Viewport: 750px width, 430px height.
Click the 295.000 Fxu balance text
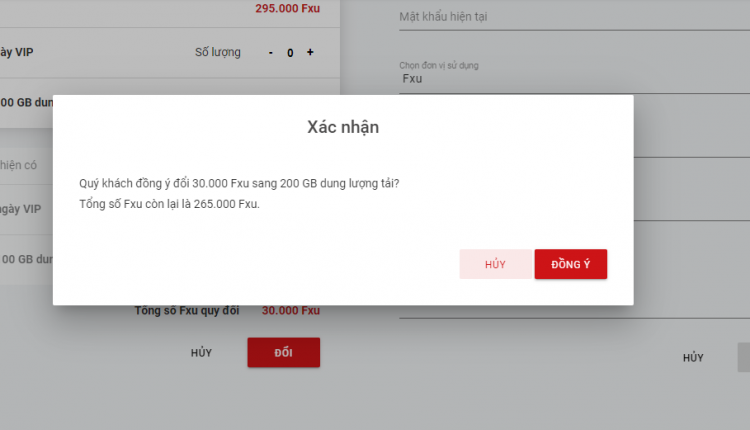click(x=287, y=9)
